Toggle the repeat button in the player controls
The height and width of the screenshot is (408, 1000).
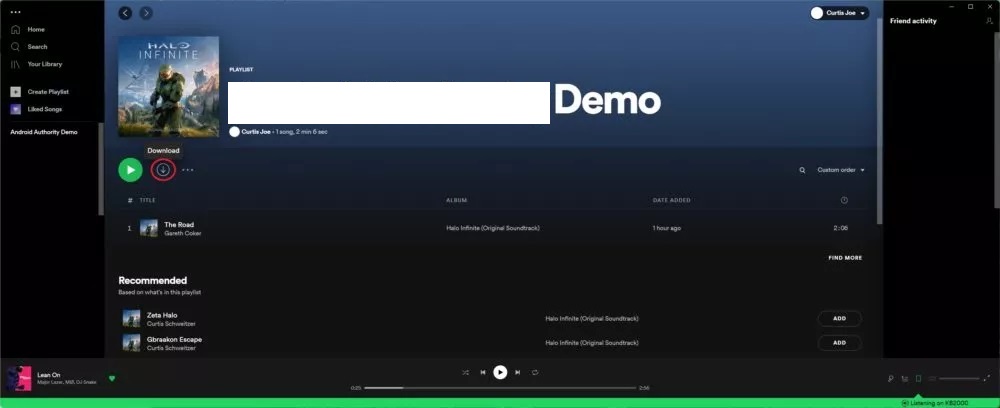(x=535, y=372)
